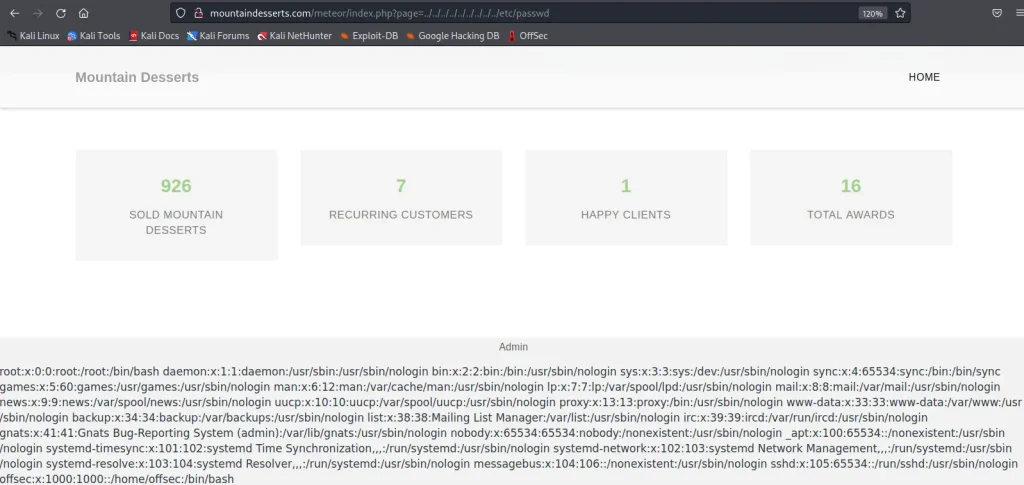This screenshot has width=1024, height=485.
Task: Go to the browser home page
Action: coord(84,13)
